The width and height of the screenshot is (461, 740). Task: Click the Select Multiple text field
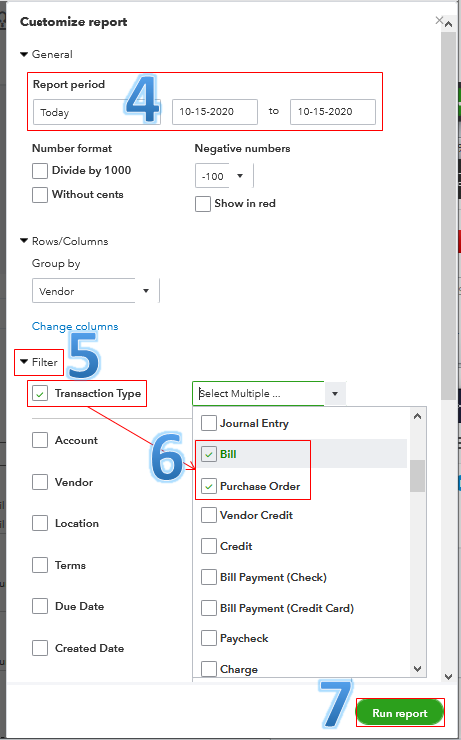pyautogui.click(x=258, y=394)
